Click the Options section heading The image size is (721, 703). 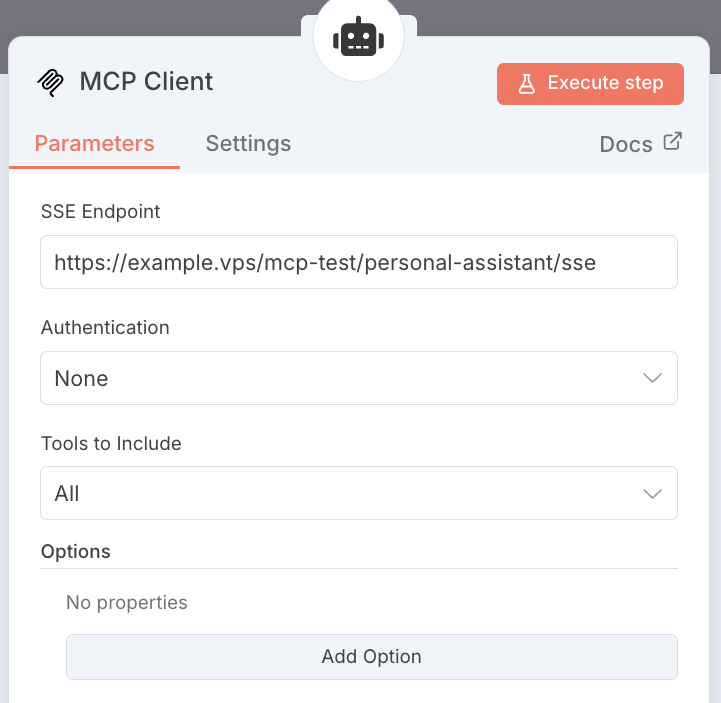click(76, 552)
